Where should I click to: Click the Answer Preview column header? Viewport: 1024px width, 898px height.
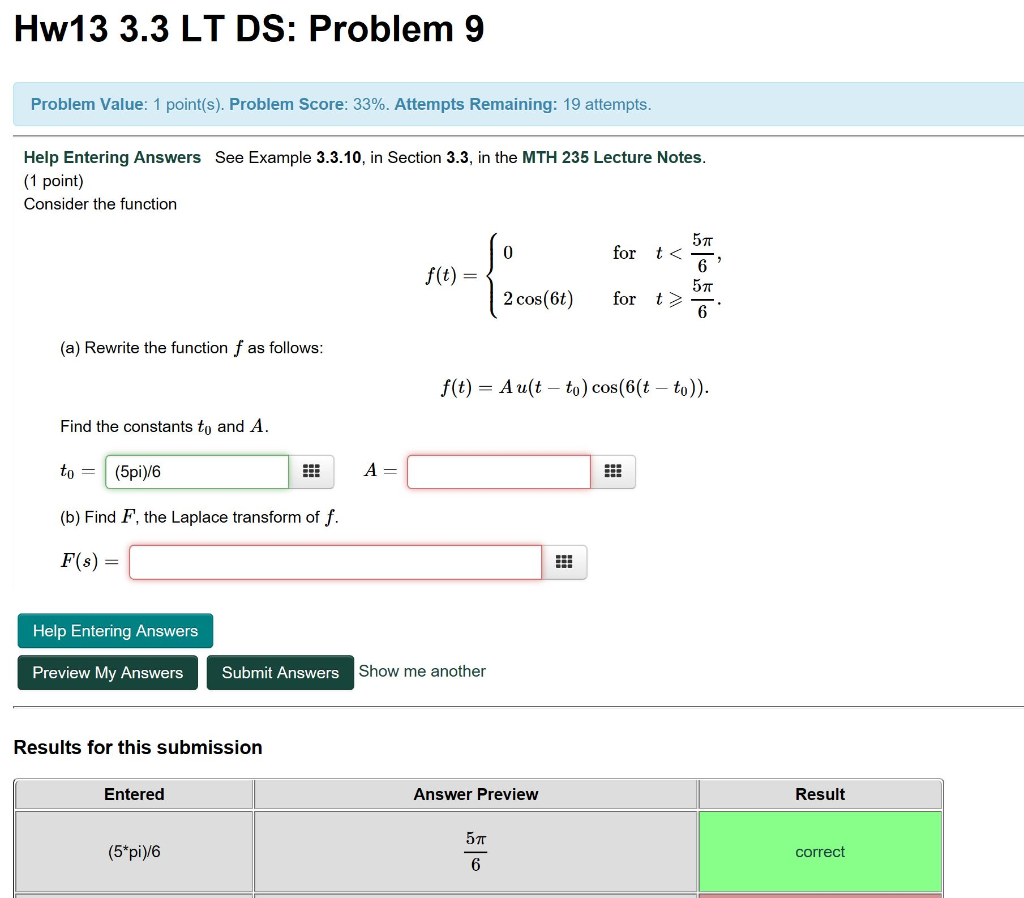click(x=475, y=794)
